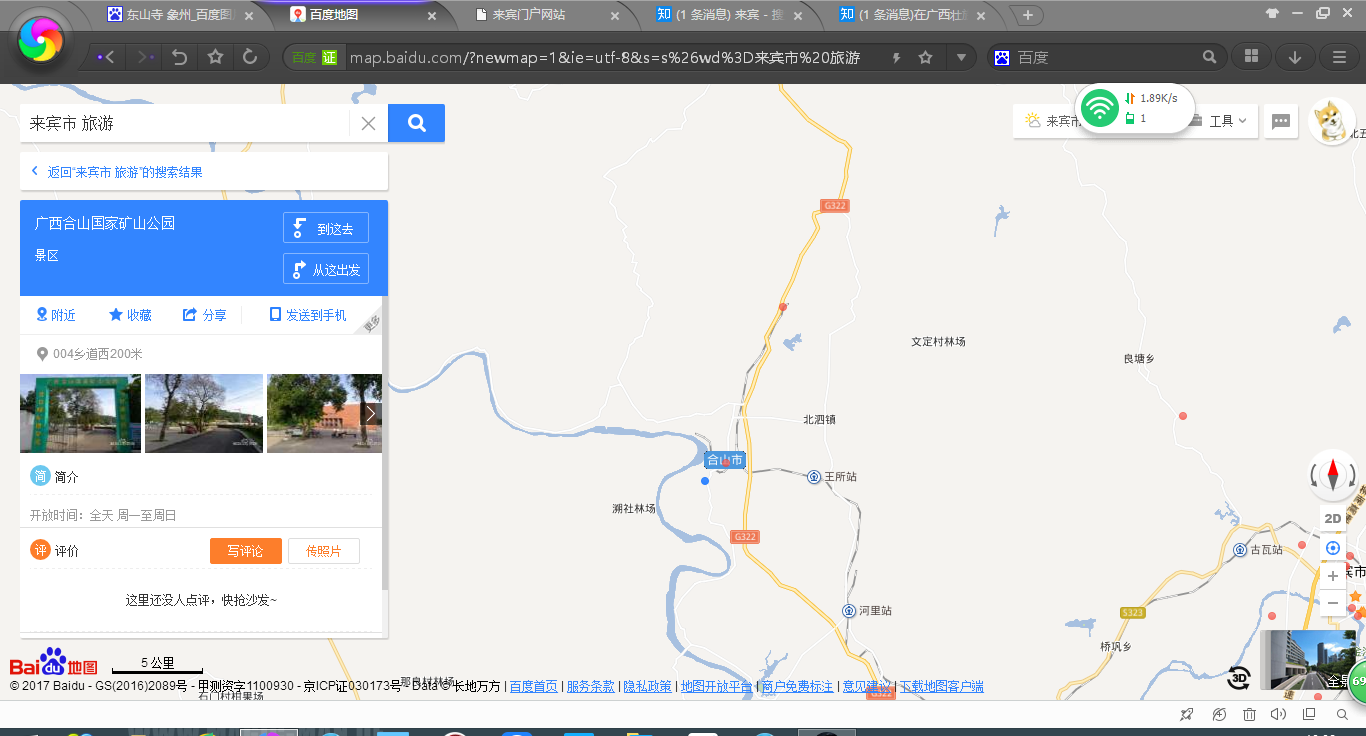Click the status bar rocket accelerator icon
1366x736 pixels.
point(1187,714)
